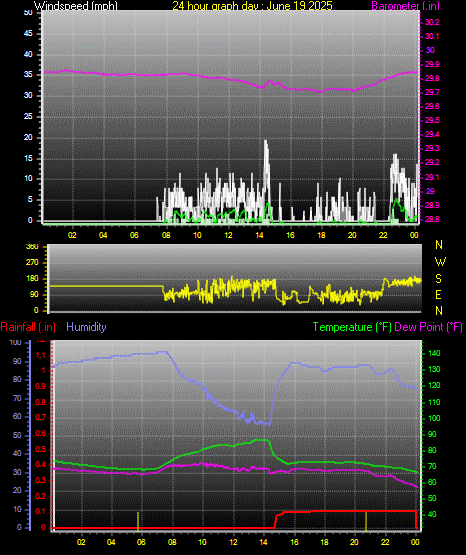This screenshot has width=466, height=555.
Task: Click the 80 value on the green temperature axis
Action: point(432,451)
